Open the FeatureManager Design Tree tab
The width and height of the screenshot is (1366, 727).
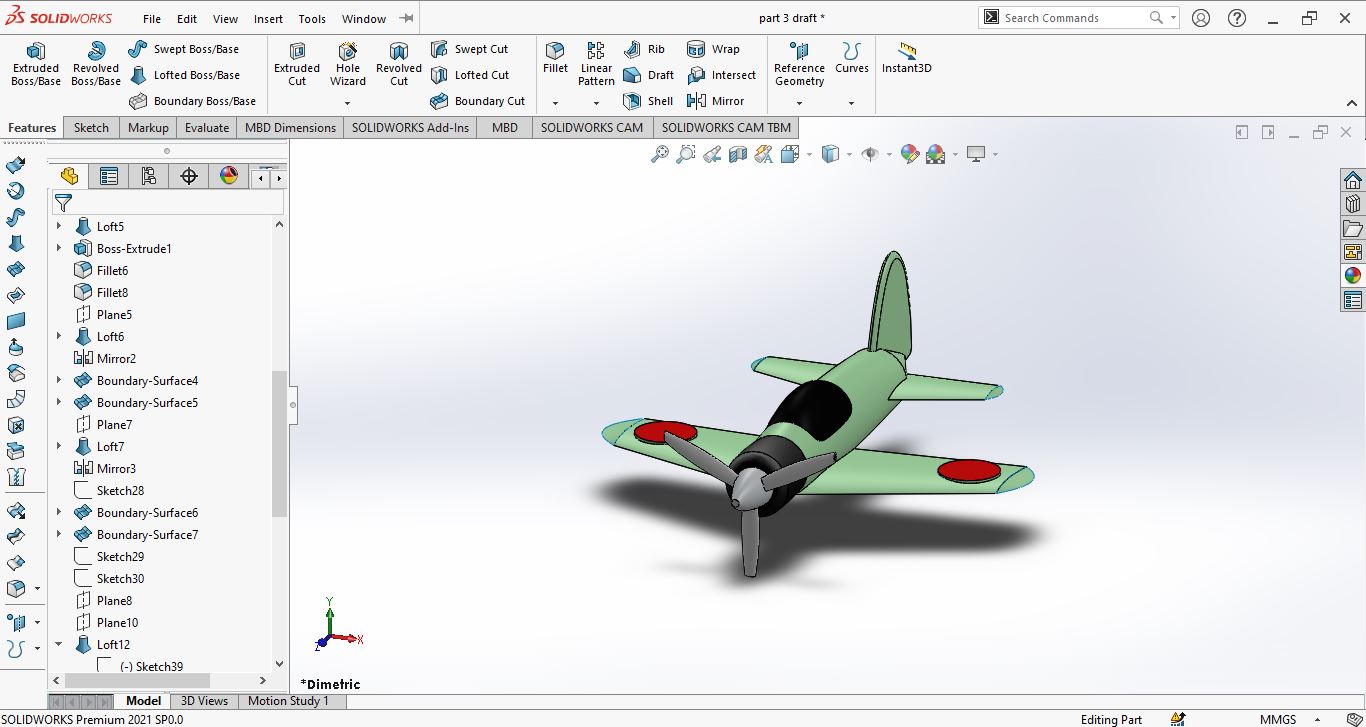coord(69,177)
